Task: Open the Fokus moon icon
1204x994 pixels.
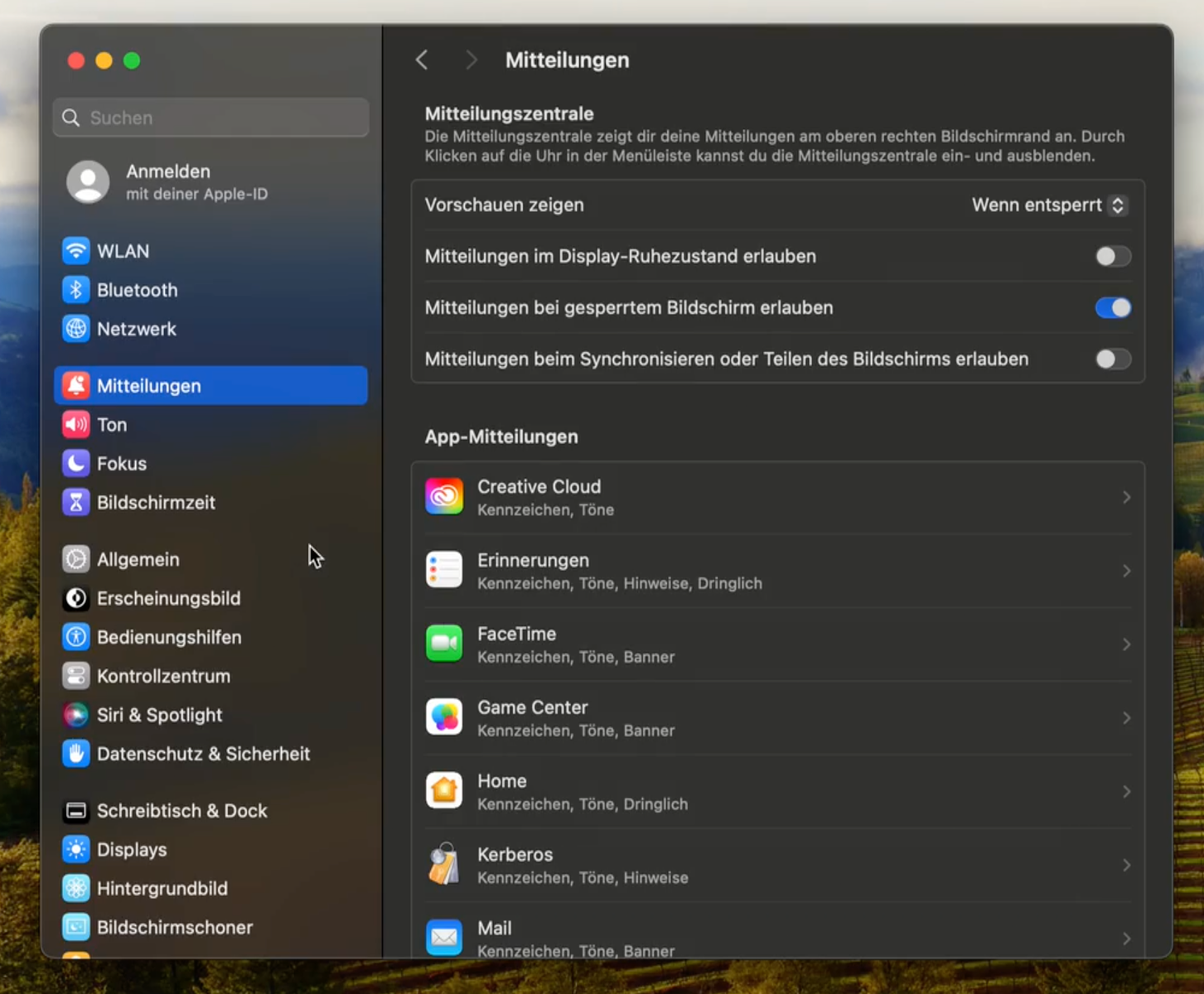Action: [x=75, y=463]
